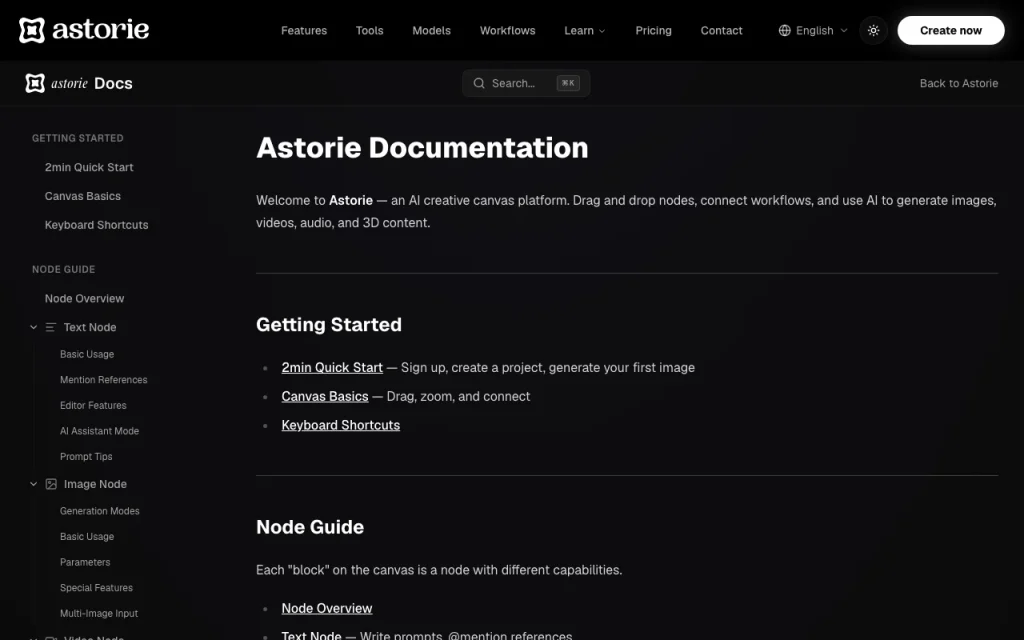Click the Text Node lines icon
1024x640 pixels.
[51, 327]
